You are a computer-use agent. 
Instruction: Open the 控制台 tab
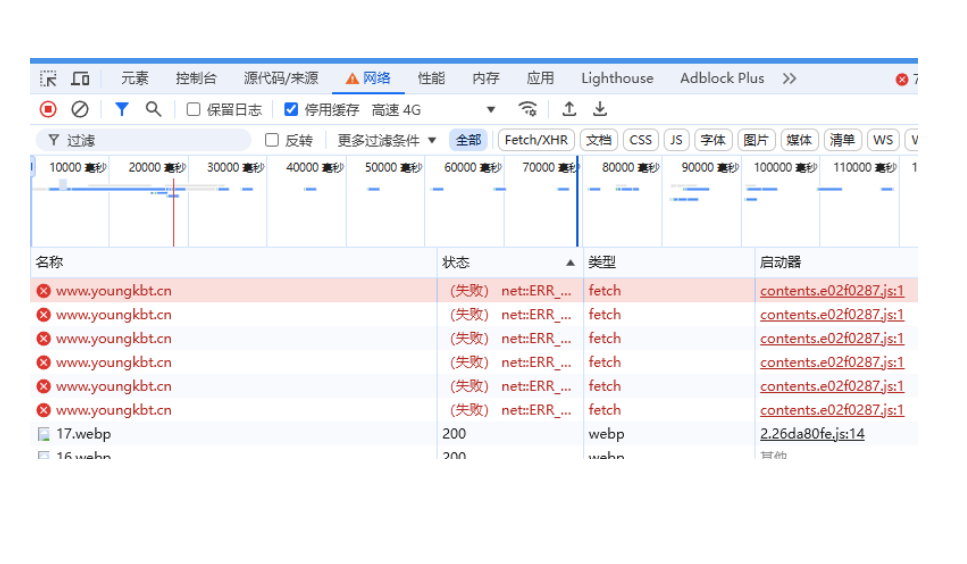pos(196,78)
